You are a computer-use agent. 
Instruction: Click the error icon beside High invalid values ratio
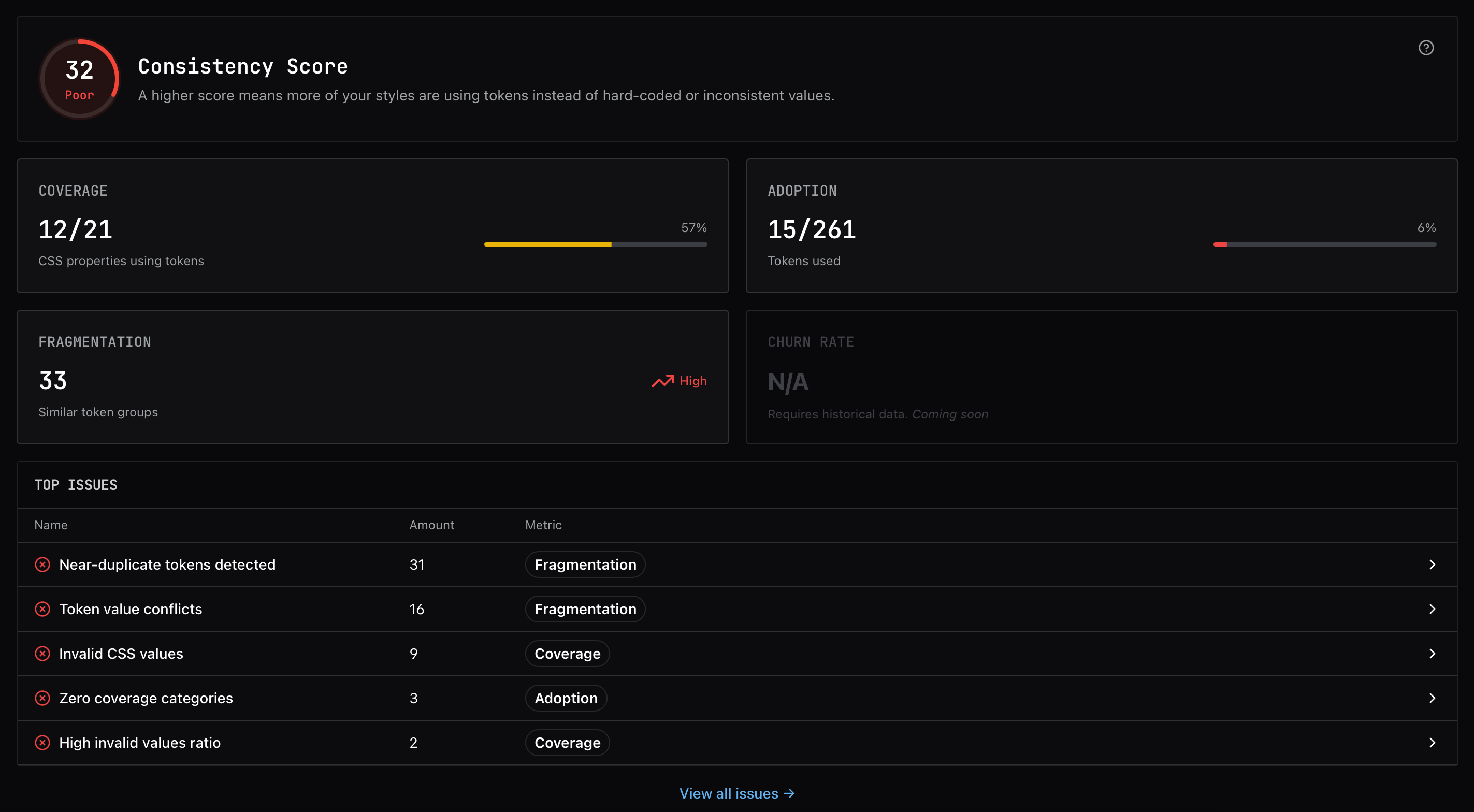point(42,742)
